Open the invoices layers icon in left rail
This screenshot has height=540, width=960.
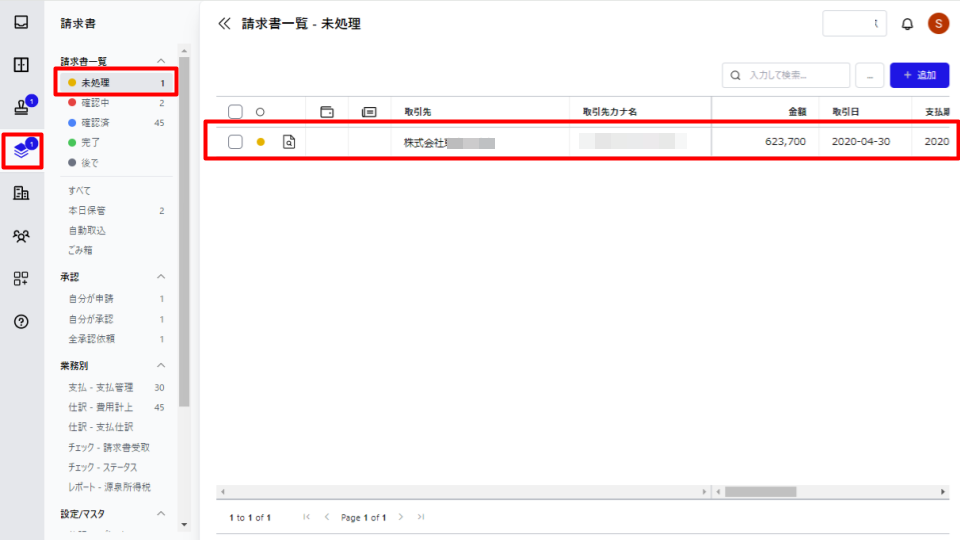[x=21, y=150]
